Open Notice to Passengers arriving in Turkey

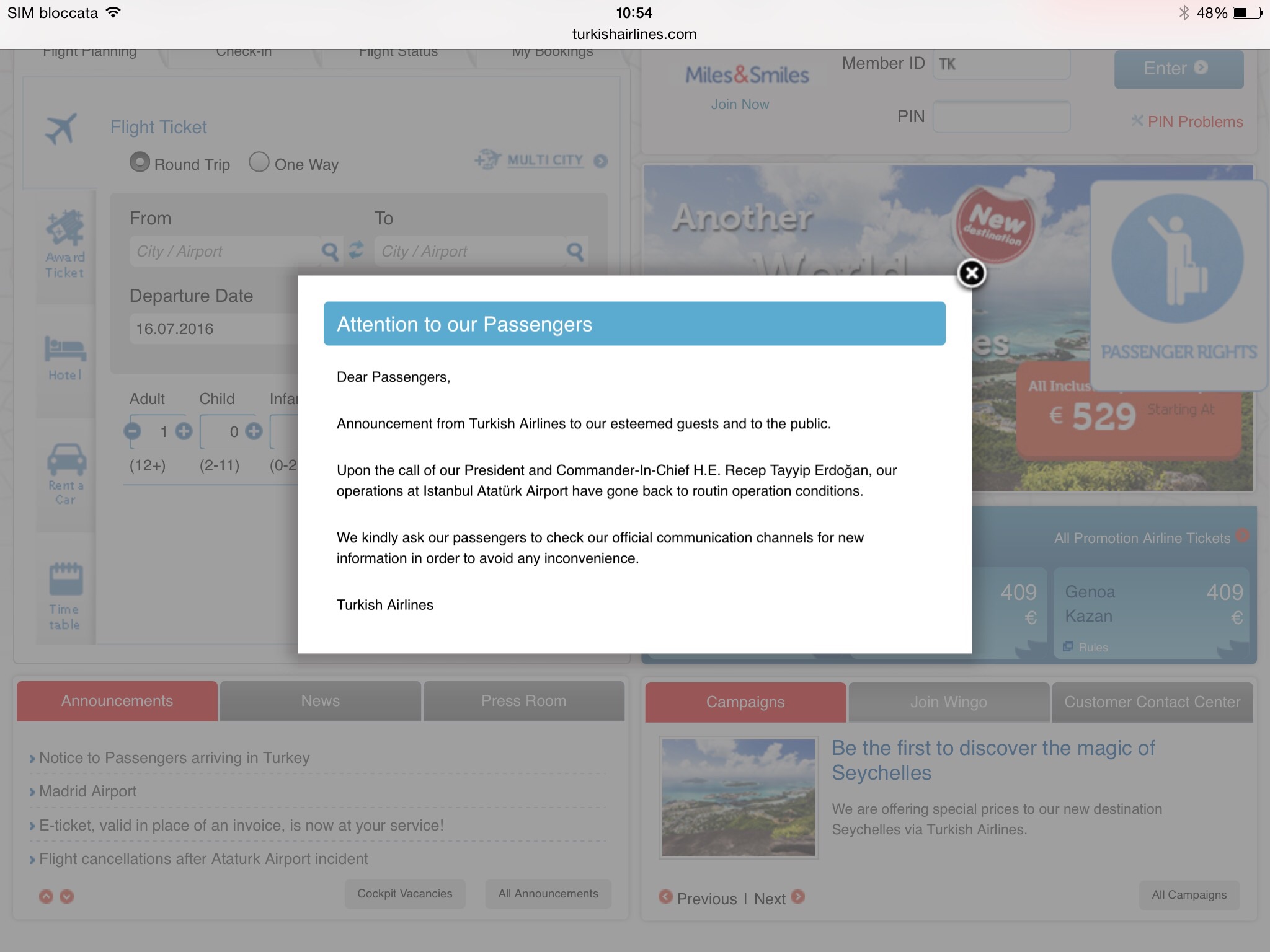tap(174, 757)
